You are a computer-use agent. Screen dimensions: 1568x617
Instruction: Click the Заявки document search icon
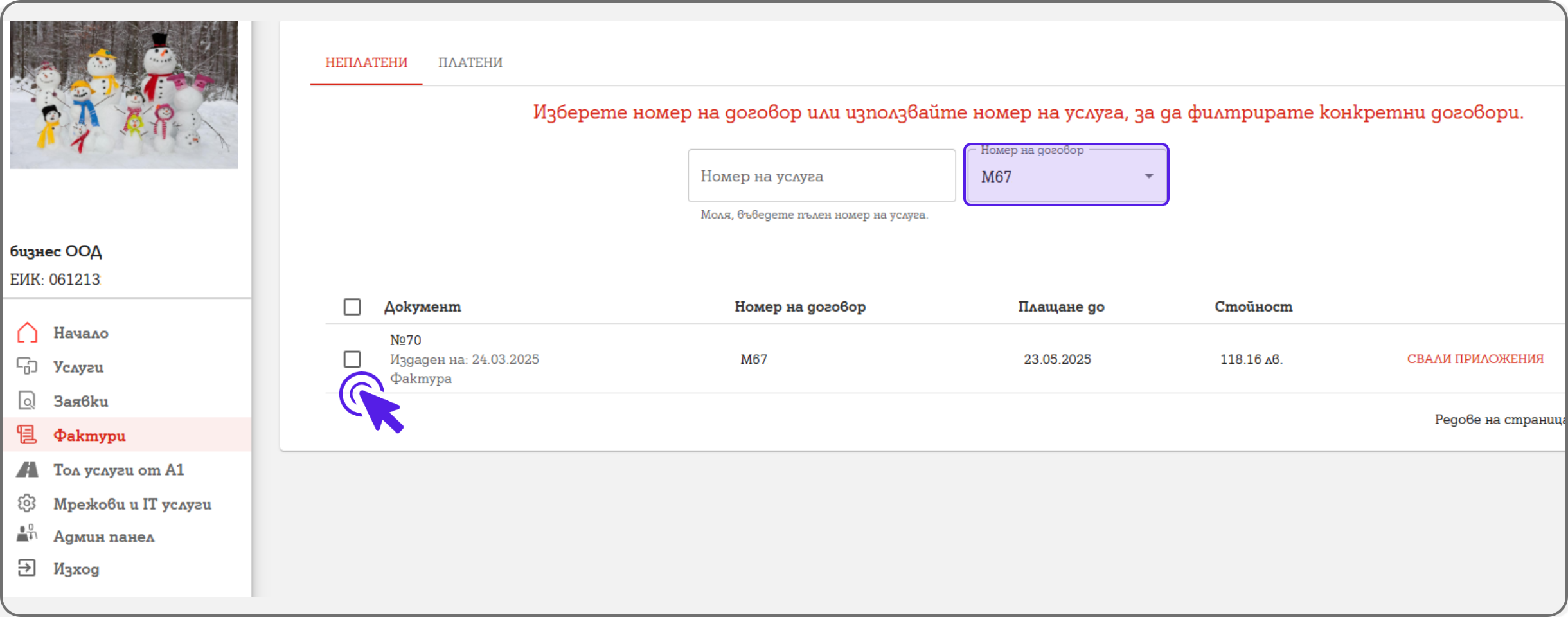point(27,400)
